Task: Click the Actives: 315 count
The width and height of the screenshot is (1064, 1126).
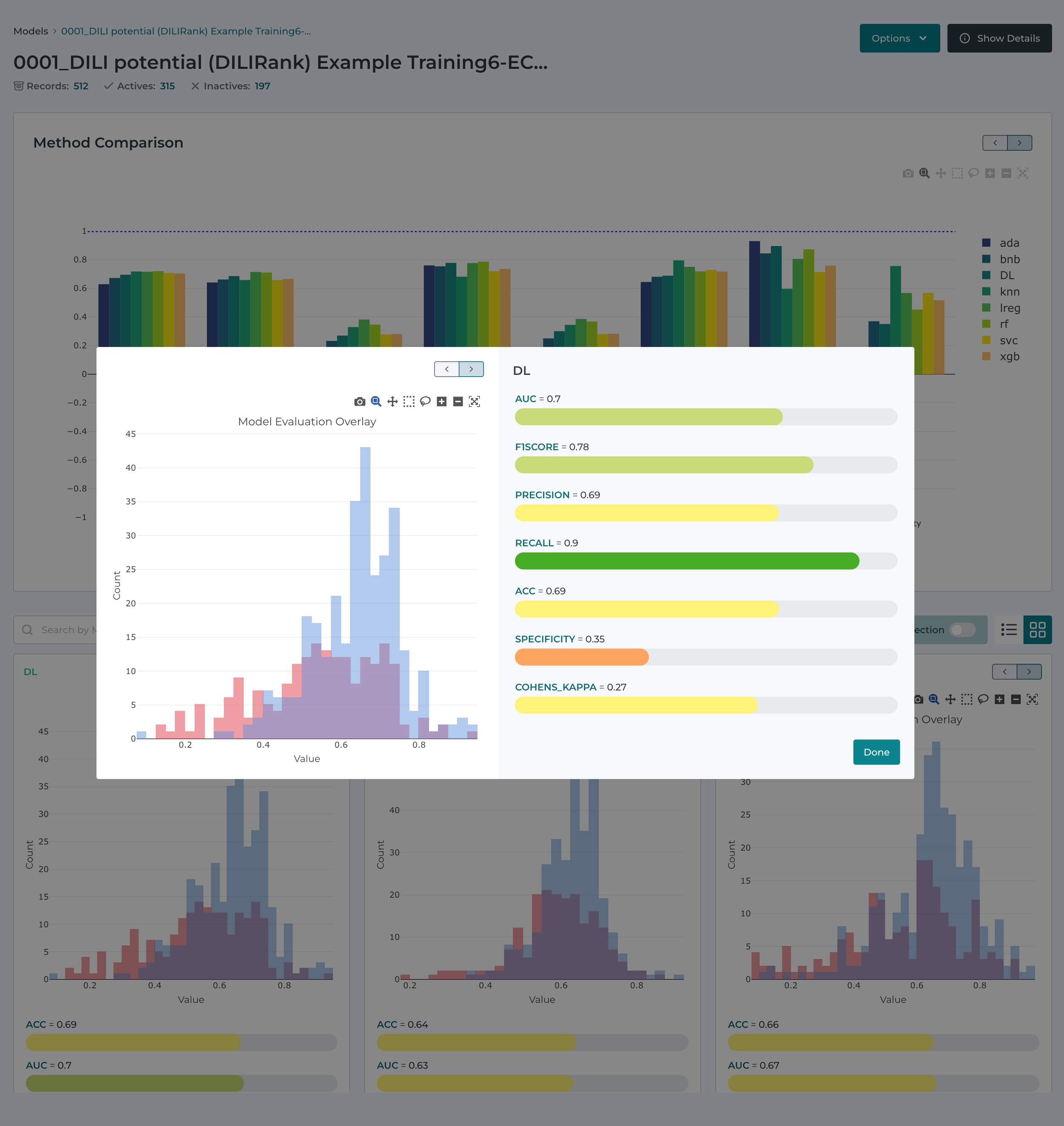Action: (x=167, y=86)
